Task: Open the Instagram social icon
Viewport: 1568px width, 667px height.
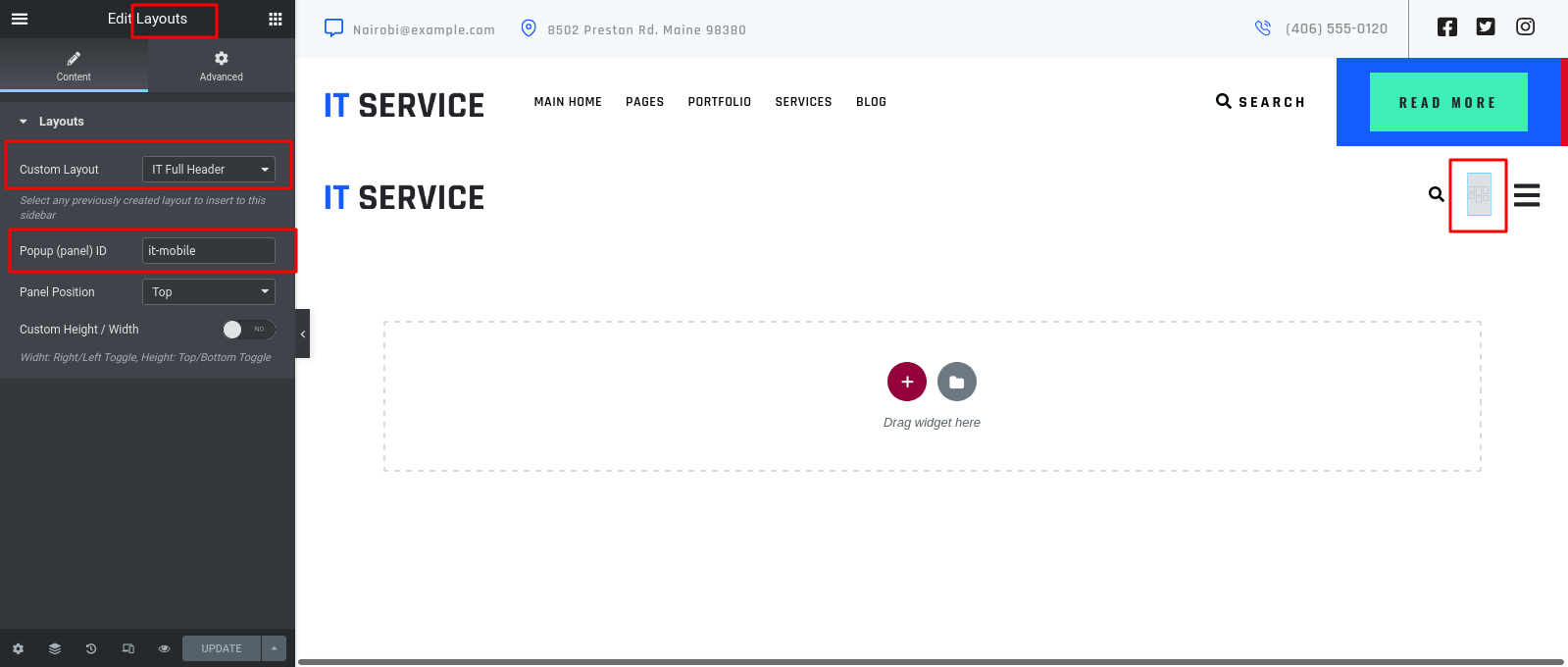Action: (1525, 27)
